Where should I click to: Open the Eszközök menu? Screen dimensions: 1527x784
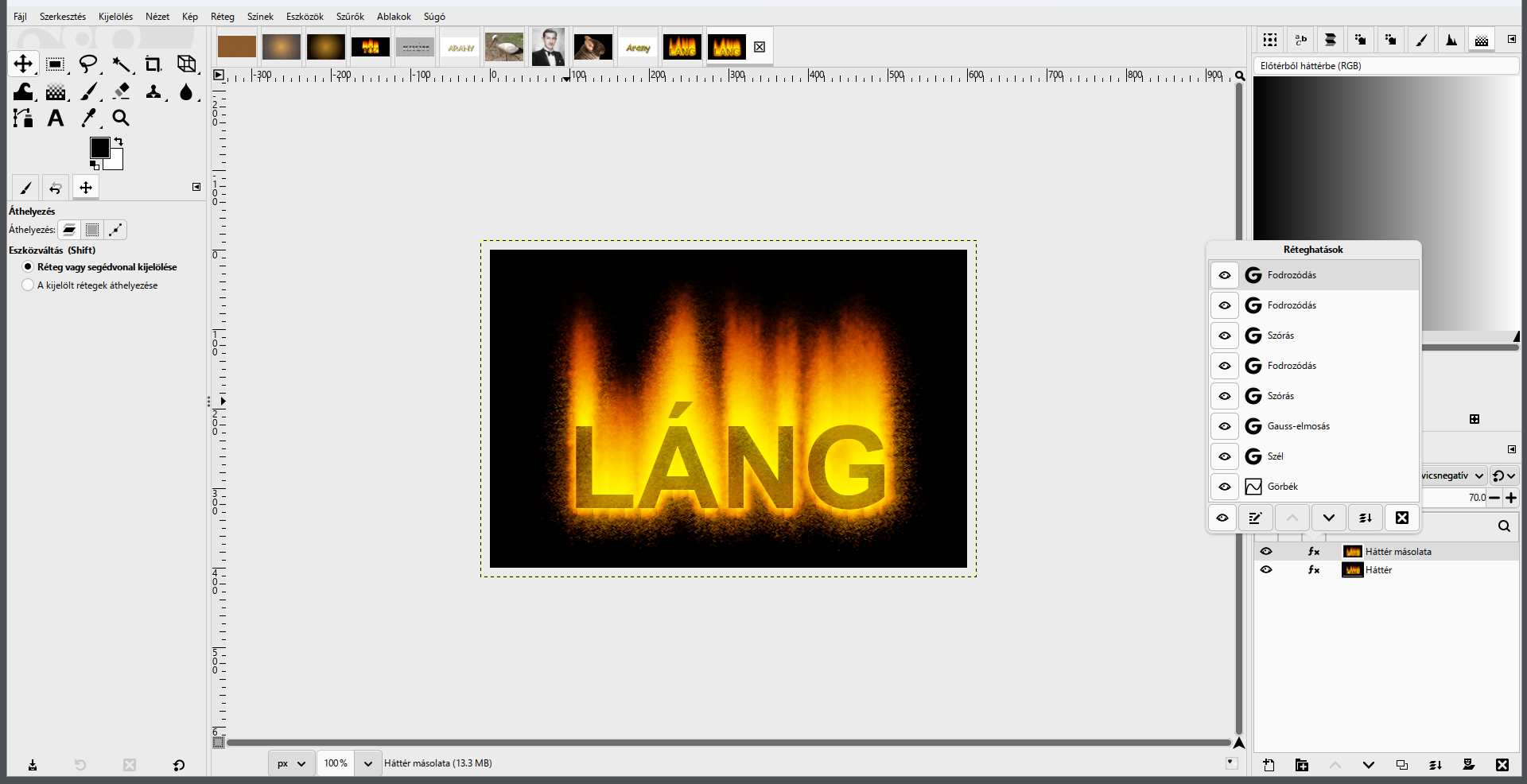click(305, 16)
